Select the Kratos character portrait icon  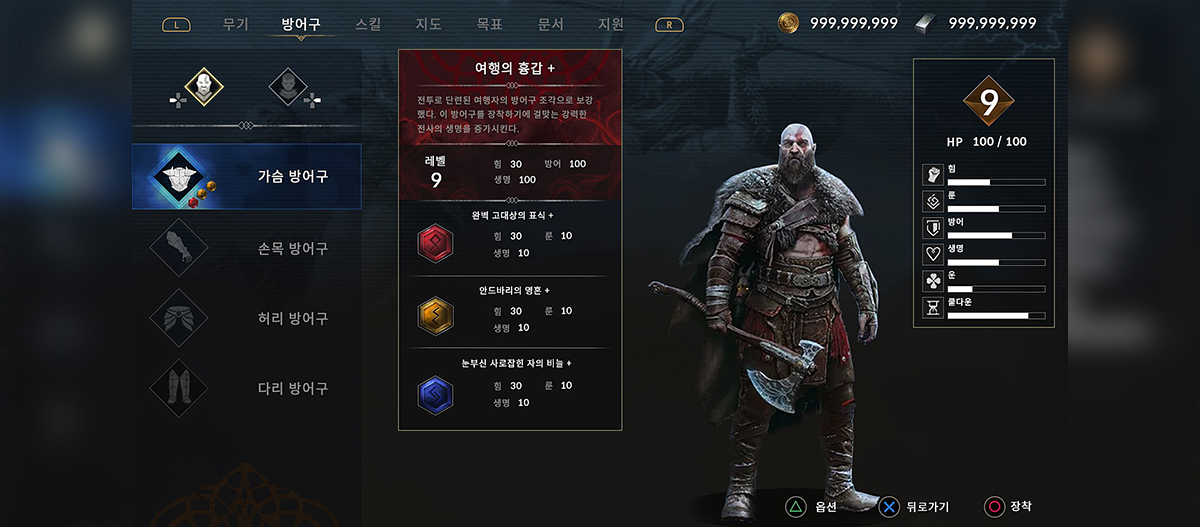(x=204, y=86)
